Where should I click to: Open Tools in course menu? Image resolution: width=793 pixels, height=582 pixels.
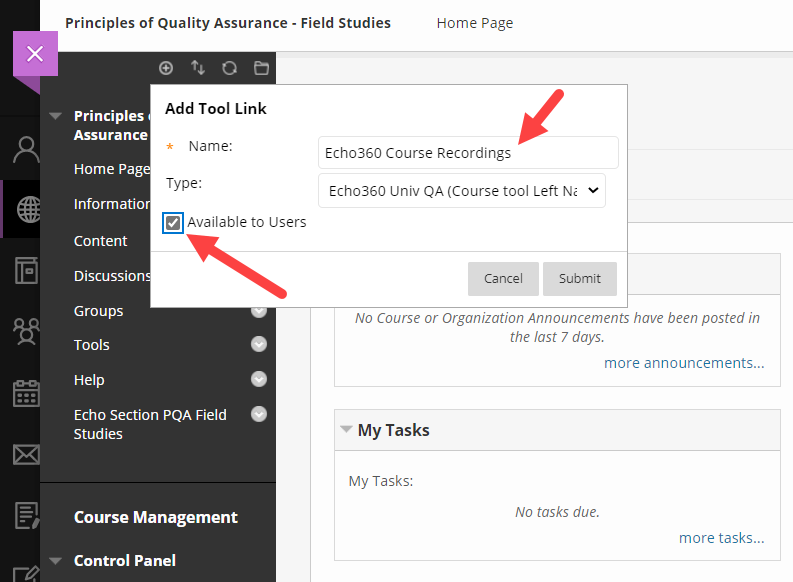(x=92, y=345)
